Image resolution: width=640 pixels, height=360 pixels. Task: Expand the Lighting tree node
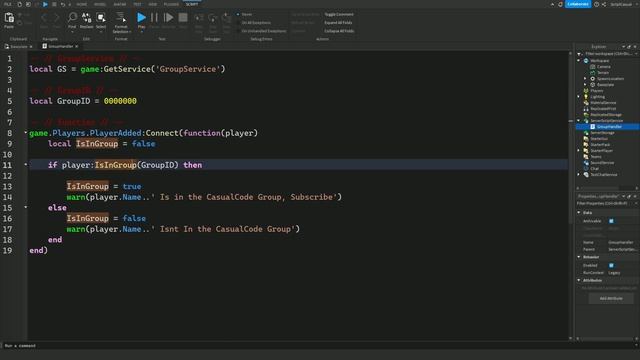coord(579,97)
